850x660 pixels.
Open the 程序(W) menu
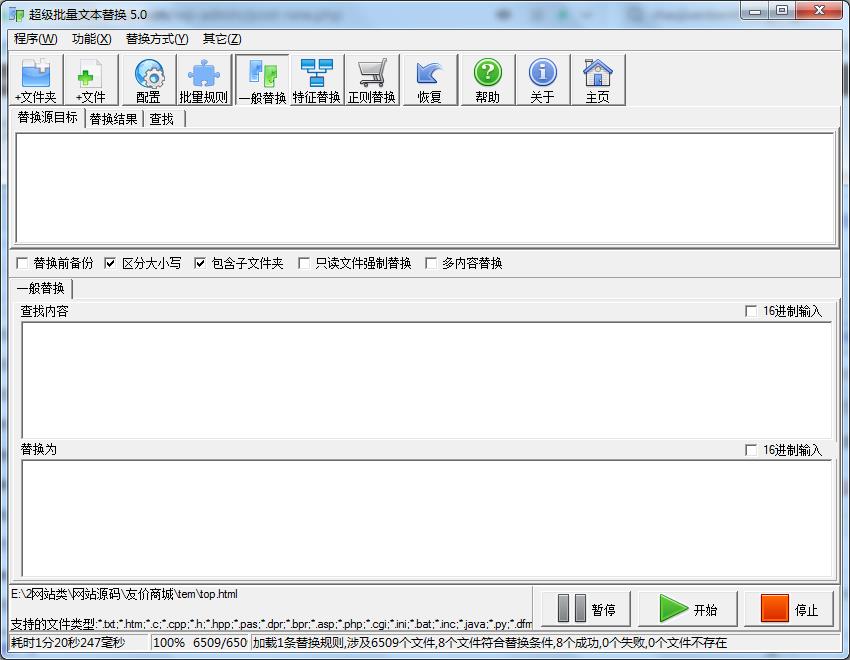(35, 39)
